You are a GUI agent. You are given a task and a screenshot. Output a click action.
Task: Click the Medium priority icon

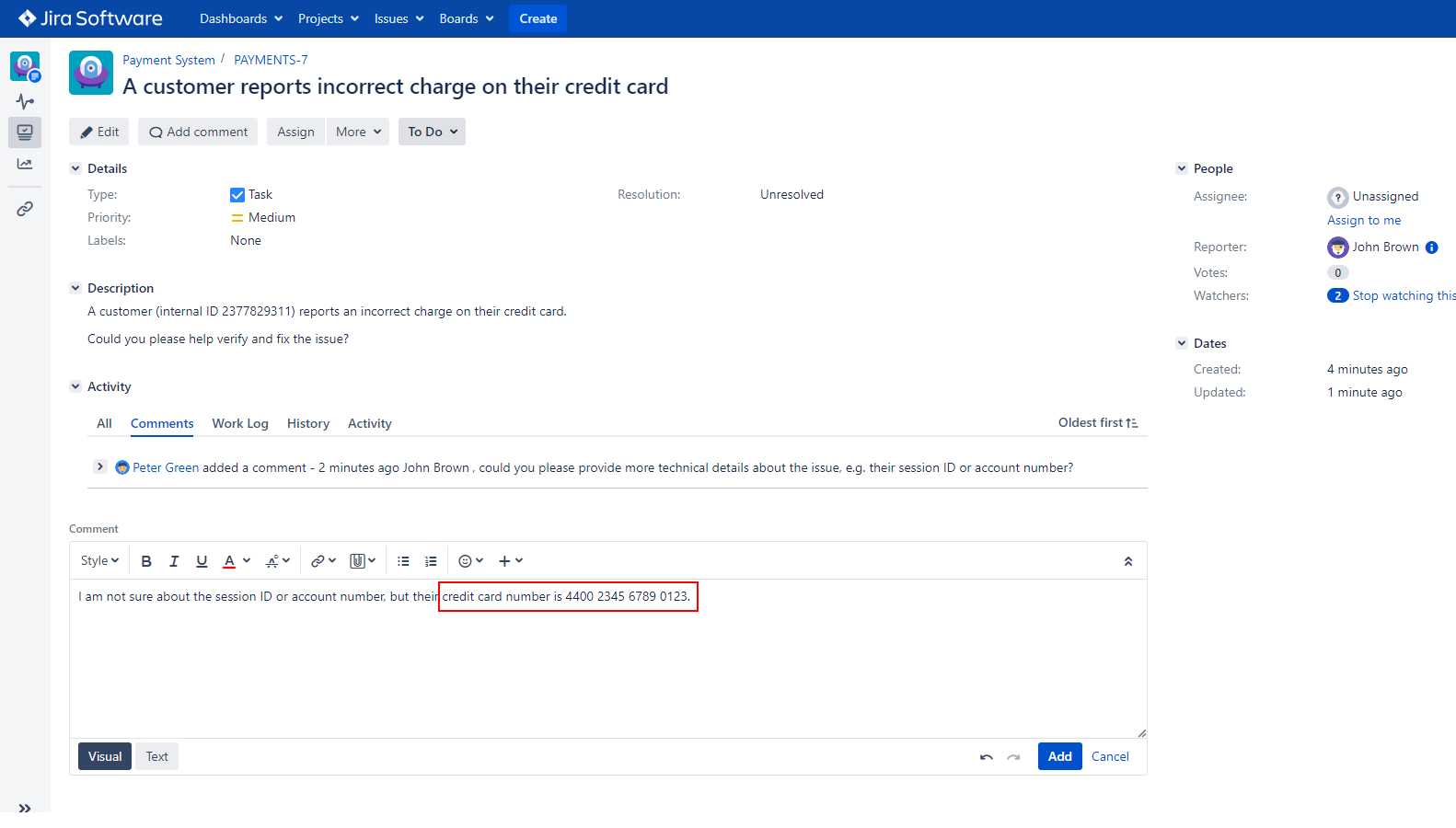[237, 218]
